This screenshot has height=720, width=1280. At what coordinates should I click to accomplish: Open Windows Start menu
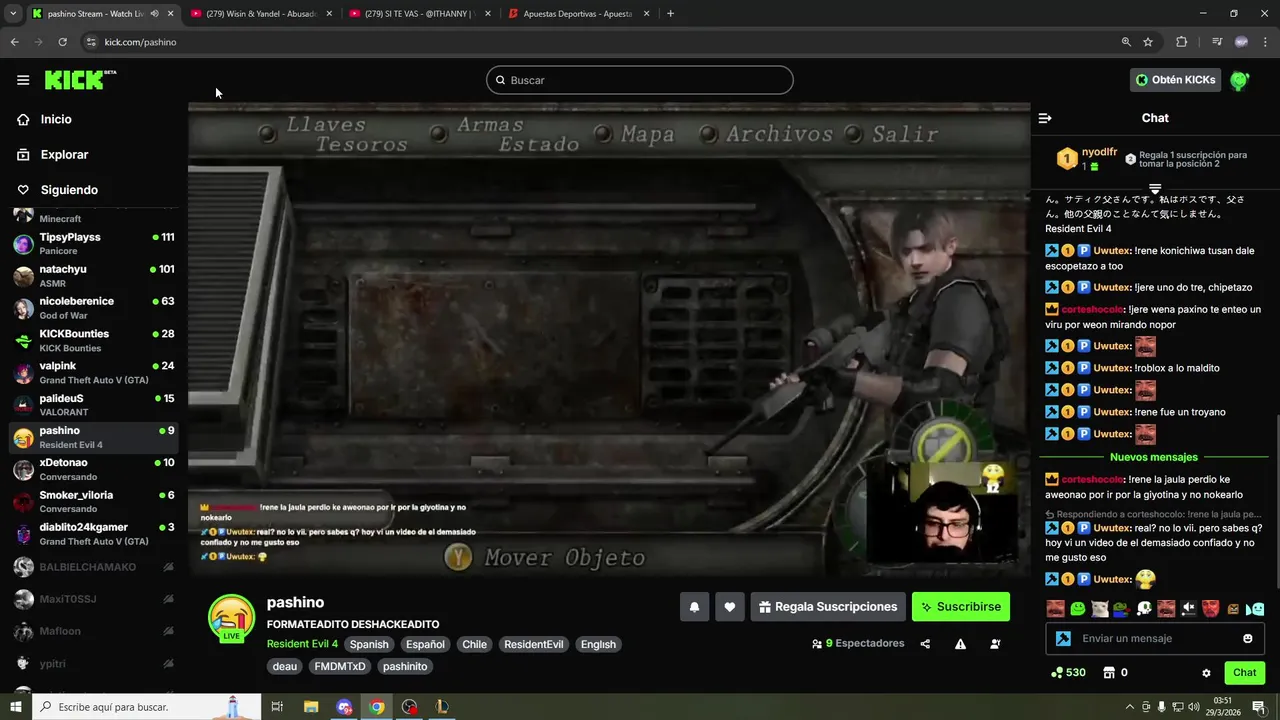pyautogui.click(x=14, y=707)
